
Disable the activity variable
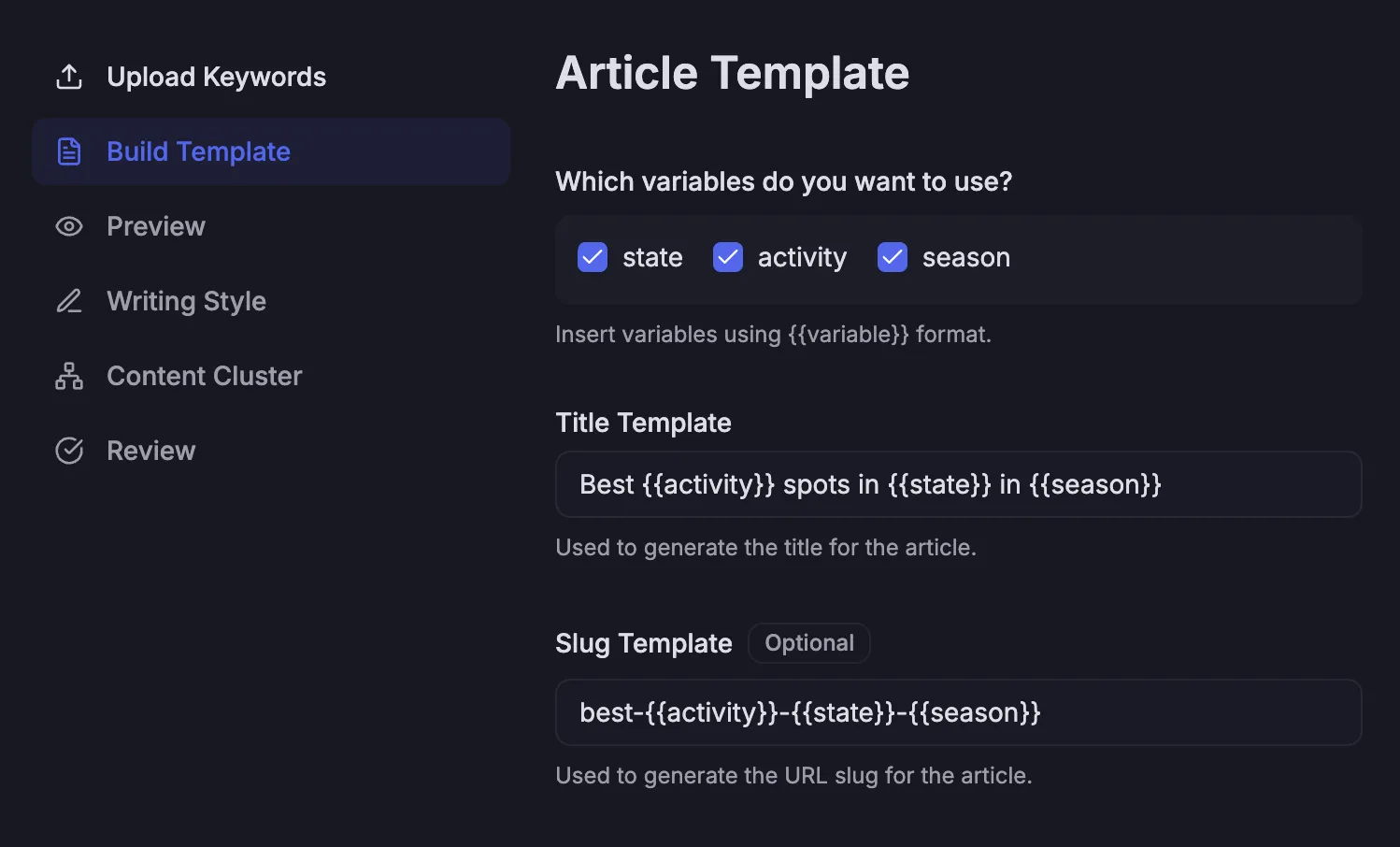point(728,257)
